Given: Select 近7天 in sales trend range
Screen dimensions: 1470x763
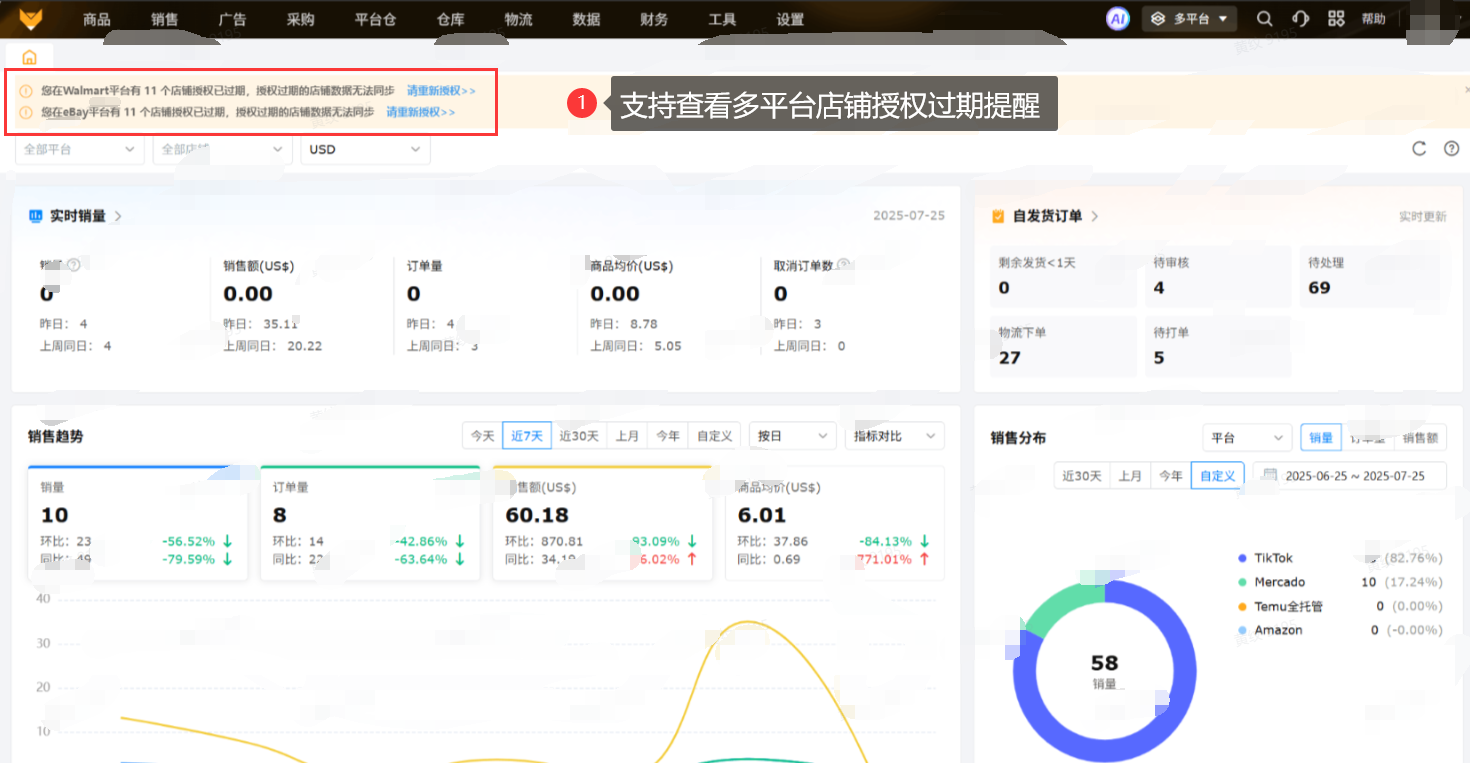Looking at the screenshot, I should point(527,436).
